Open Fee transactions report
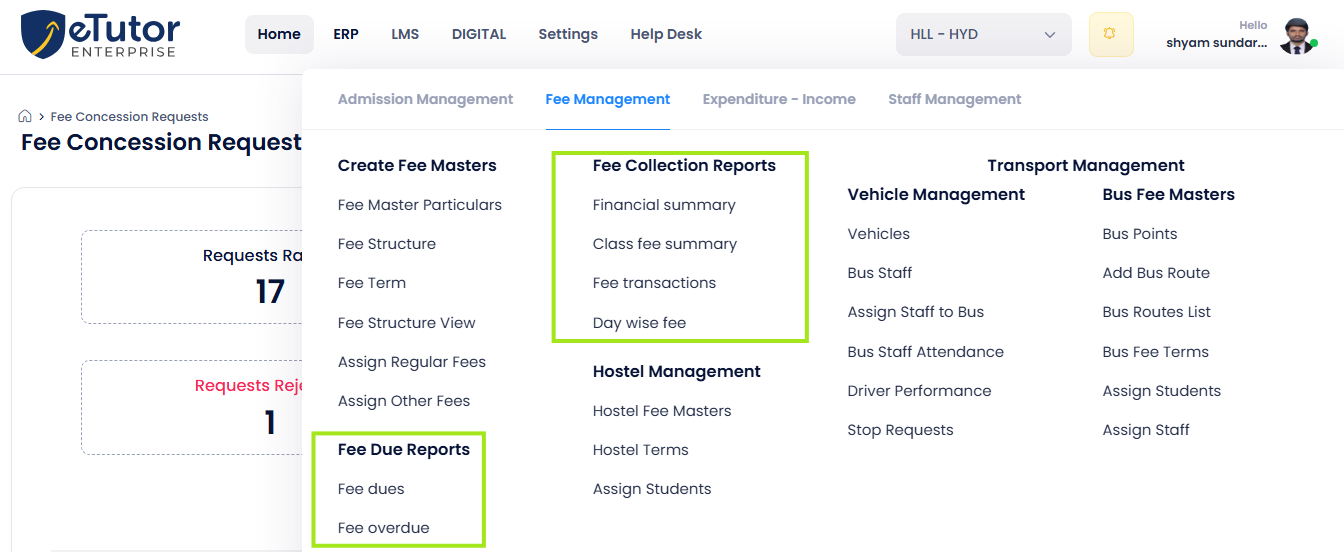This screenshot has width=1344, height=552. pos(654,283)
